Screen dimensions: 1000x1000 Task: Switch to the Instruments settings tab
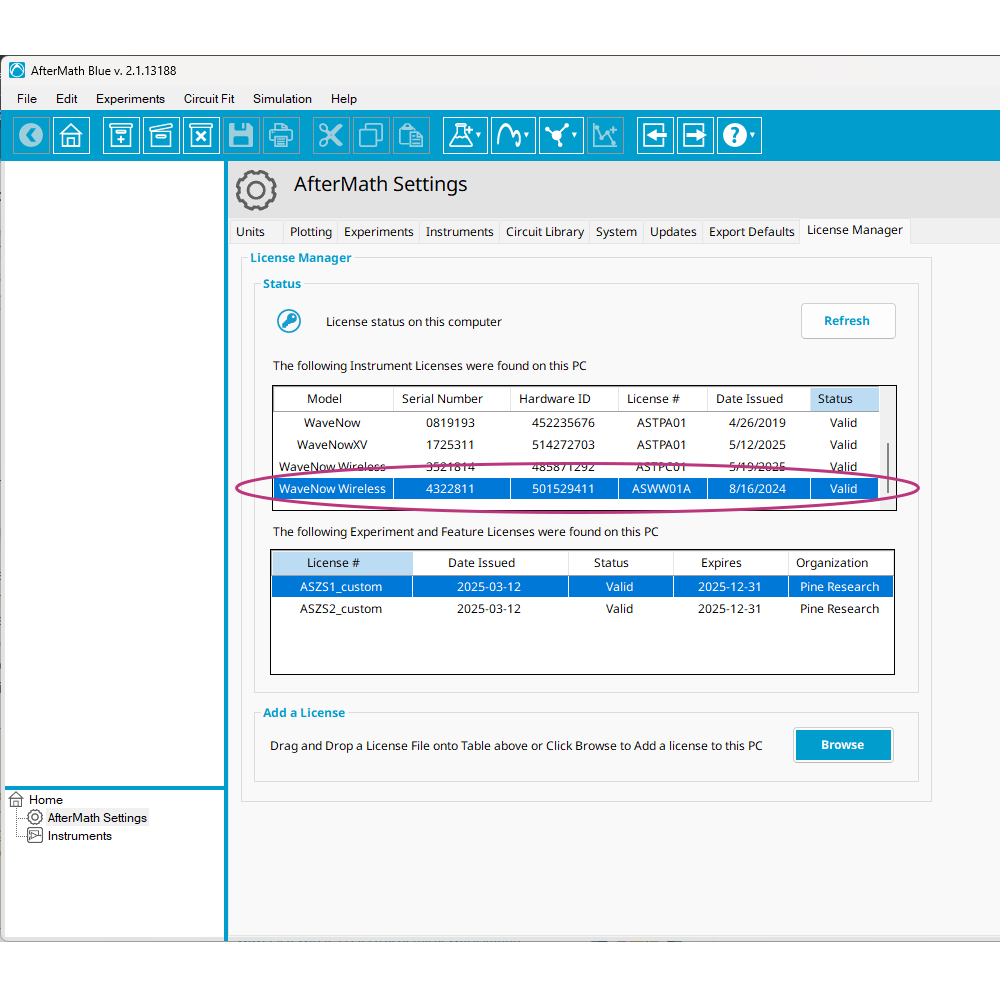click(460, 232)
